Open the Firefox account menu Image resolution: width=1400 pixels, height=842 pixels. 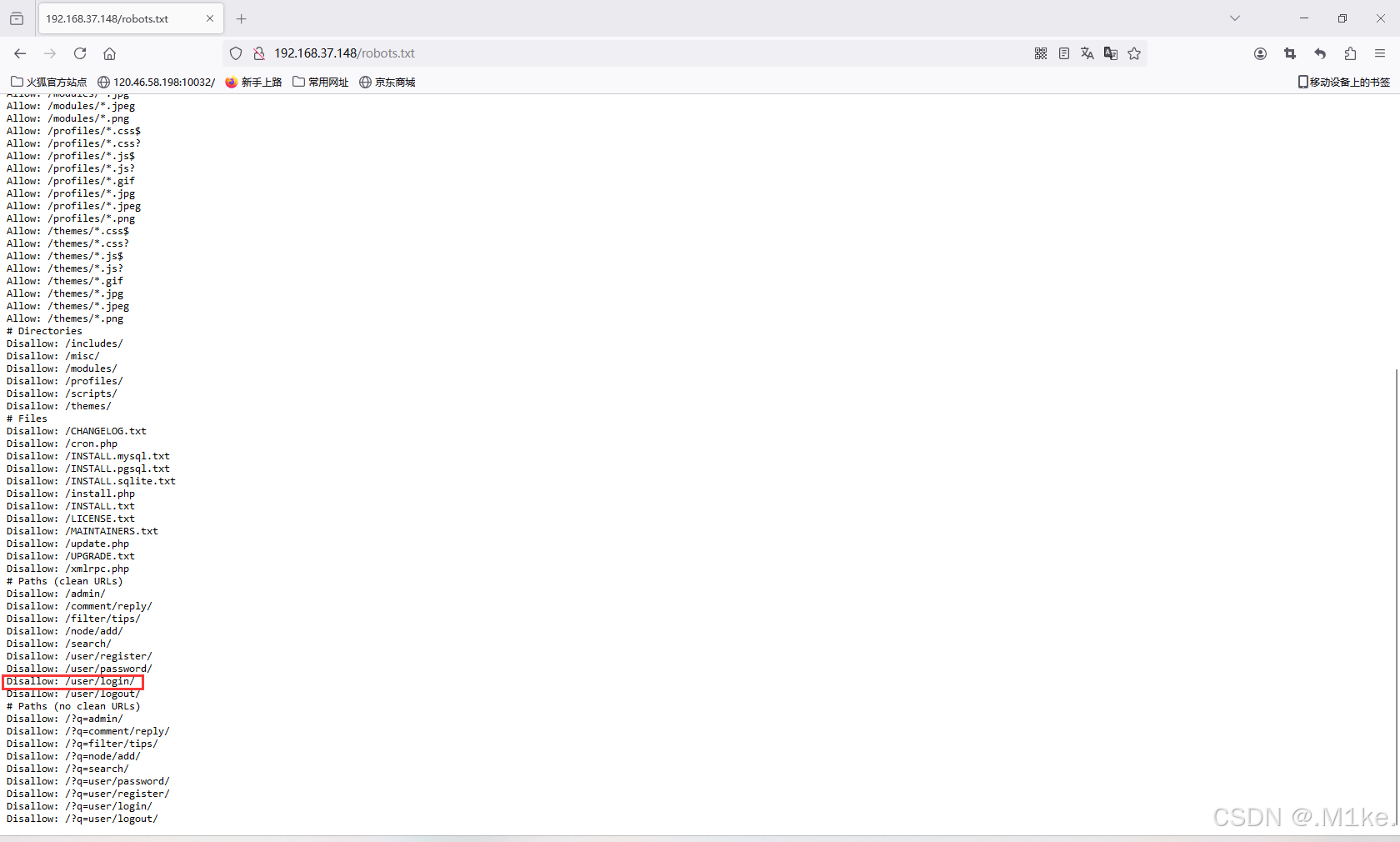point(1260,53)
